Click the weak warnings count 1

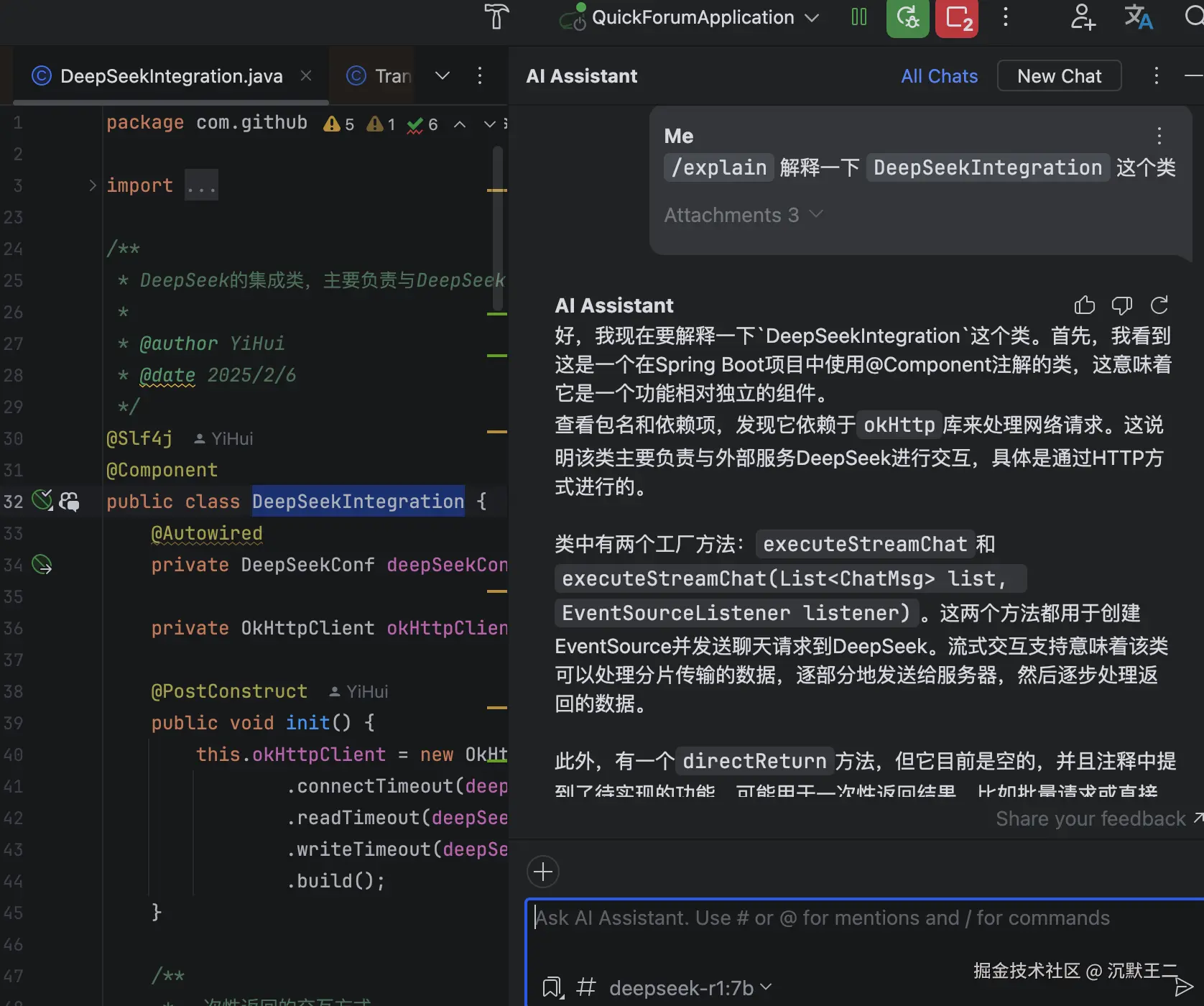click(x=381, y=124)
